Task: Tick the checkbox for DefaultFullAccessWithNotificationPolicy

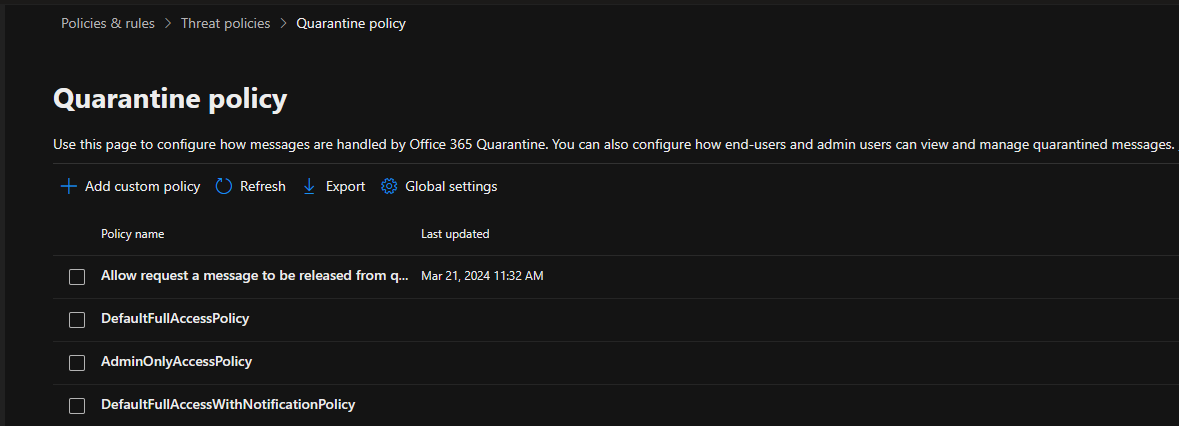Action: click(x=77, y=406)
